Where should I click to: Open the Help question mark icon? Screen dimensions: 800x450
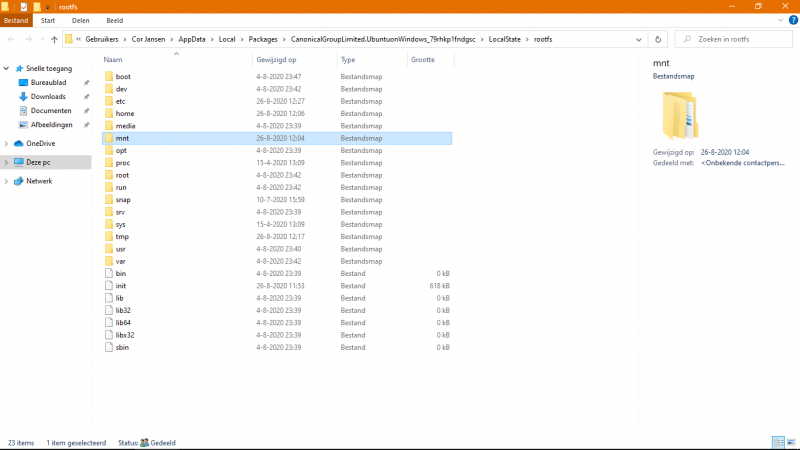[x=793, y=20]
